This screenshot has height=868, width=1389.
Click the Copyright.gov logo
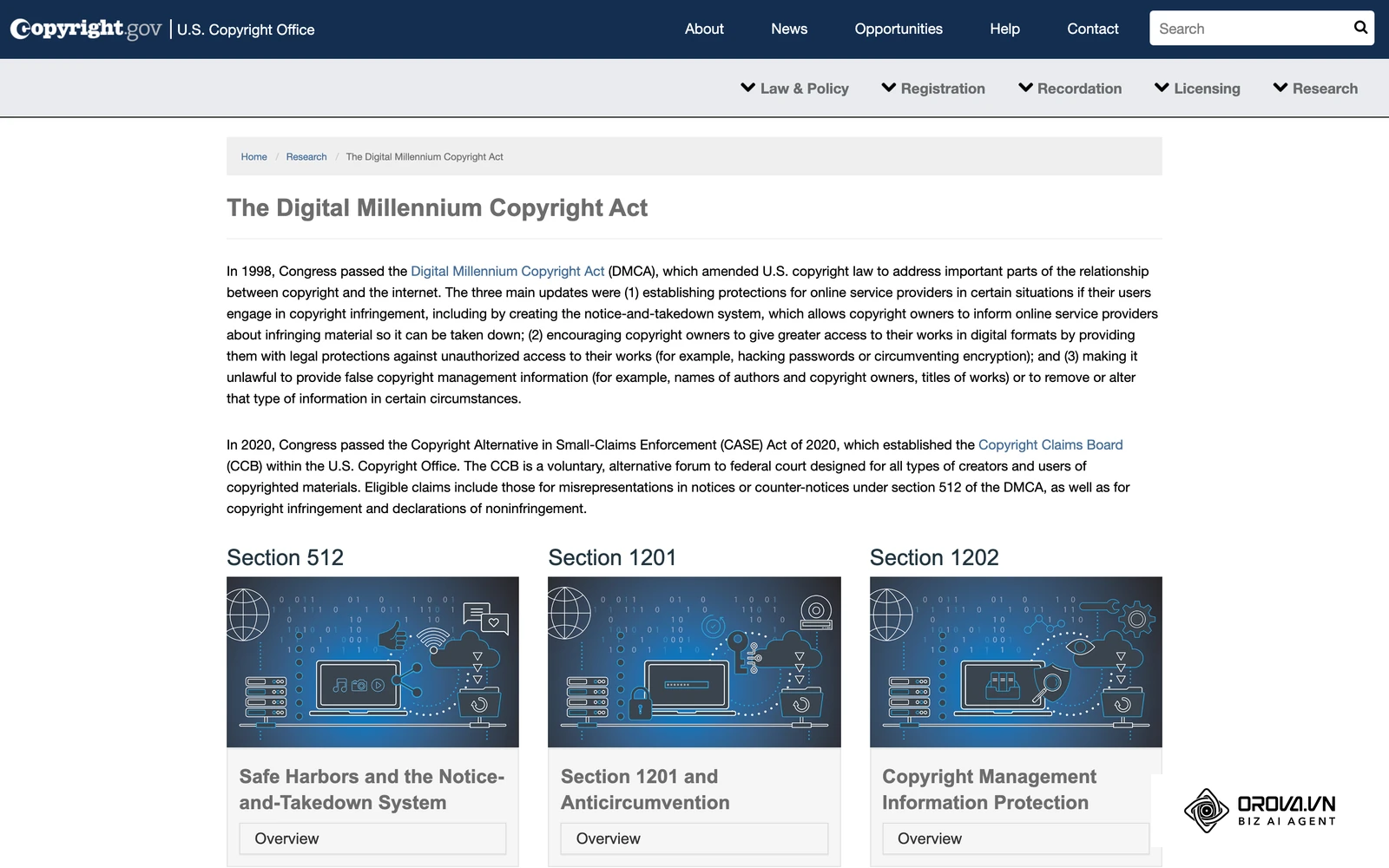point(86,29)
